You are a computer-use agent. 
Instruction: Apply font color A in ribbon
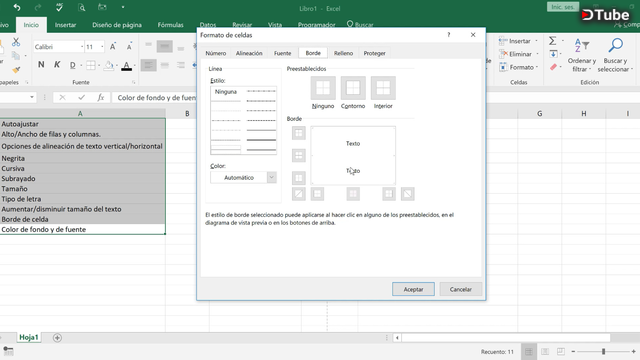[127, 65]
